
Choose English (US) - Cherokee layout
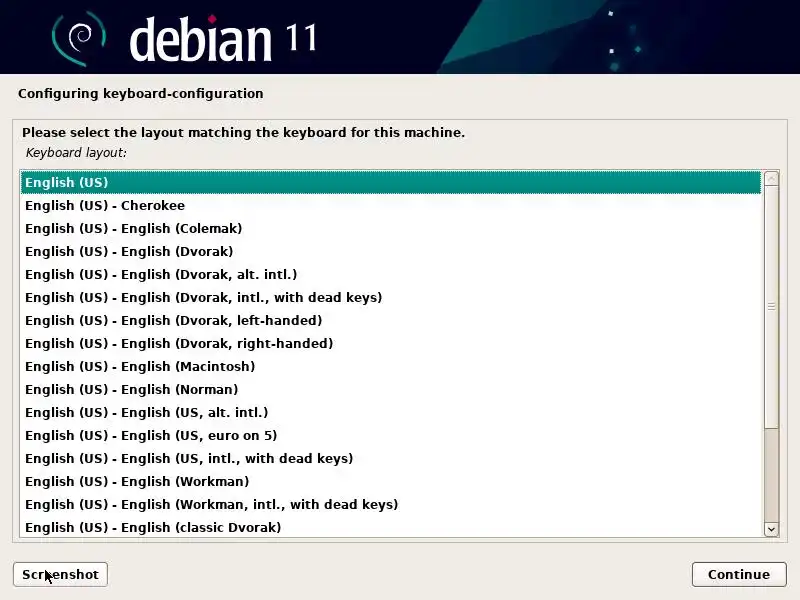click(391, 206)
